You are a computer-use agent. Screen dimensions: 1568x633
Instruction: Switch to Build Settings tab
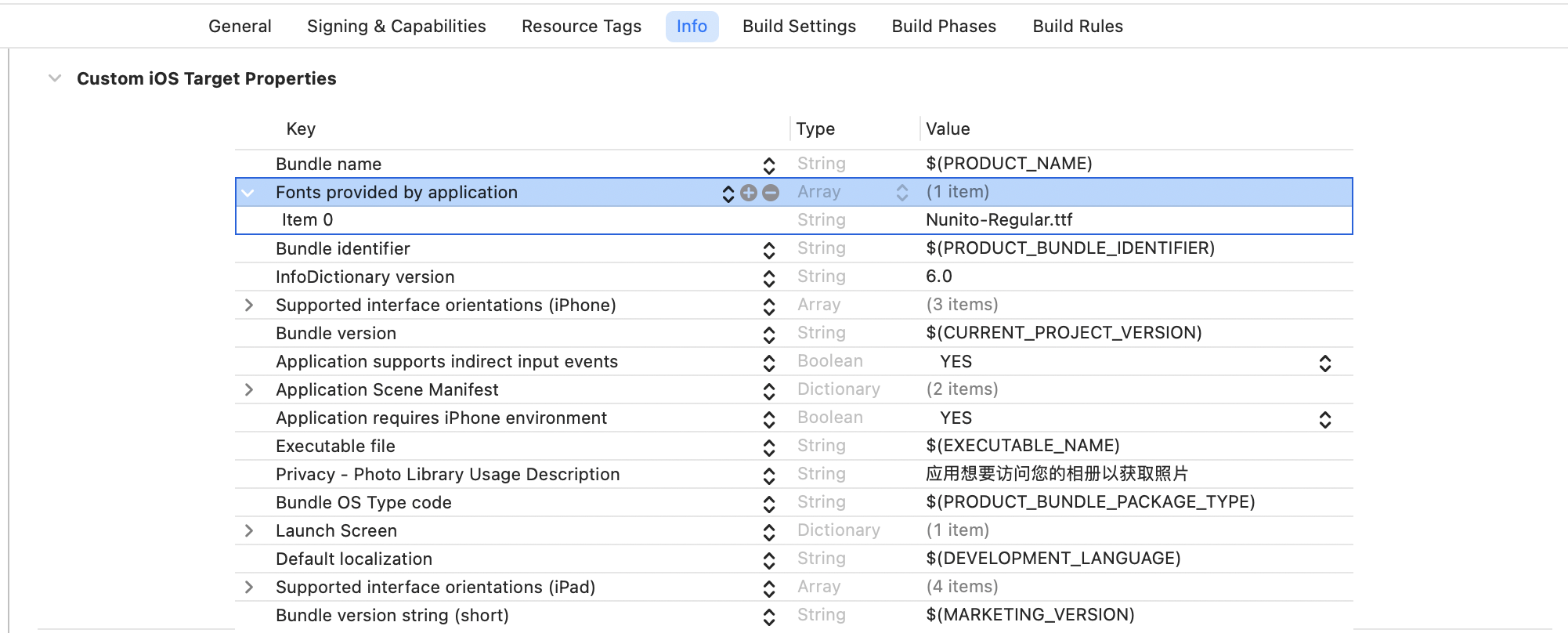pos(799,27)
